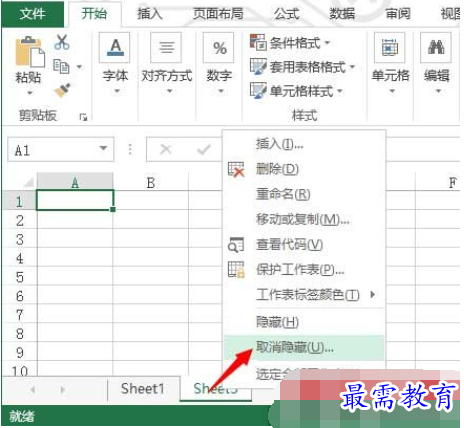464x428 pixels.
Task: Expand the 套用表格格式 dropdown arrow
Action: pyautogui.click(x=352, y=67)
